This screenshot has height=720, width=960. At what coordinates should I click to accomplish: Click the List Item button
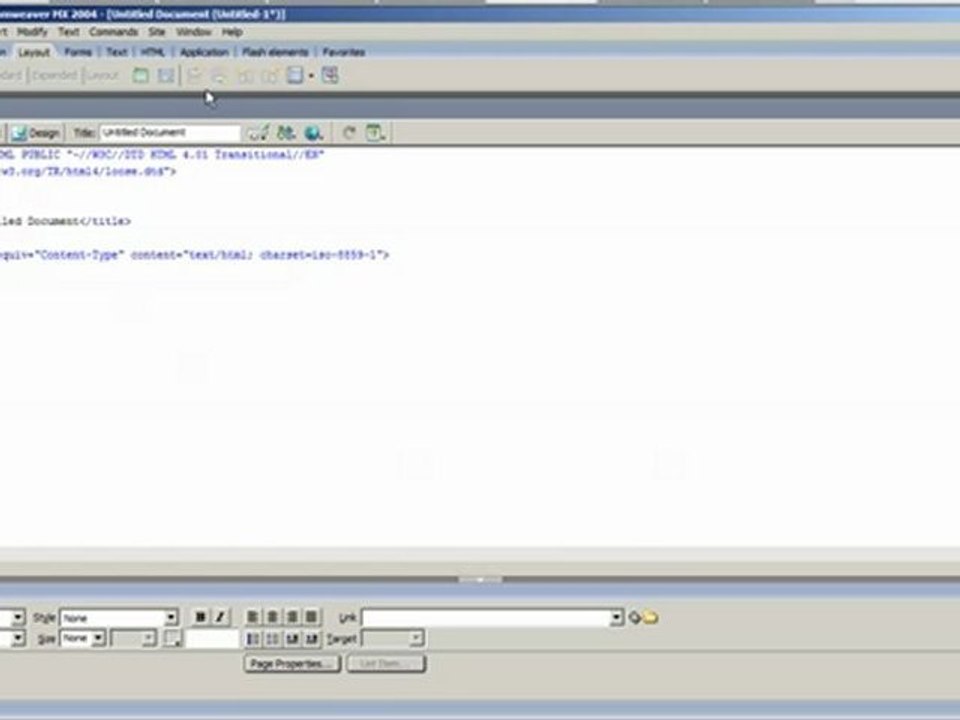pos(386,664)
